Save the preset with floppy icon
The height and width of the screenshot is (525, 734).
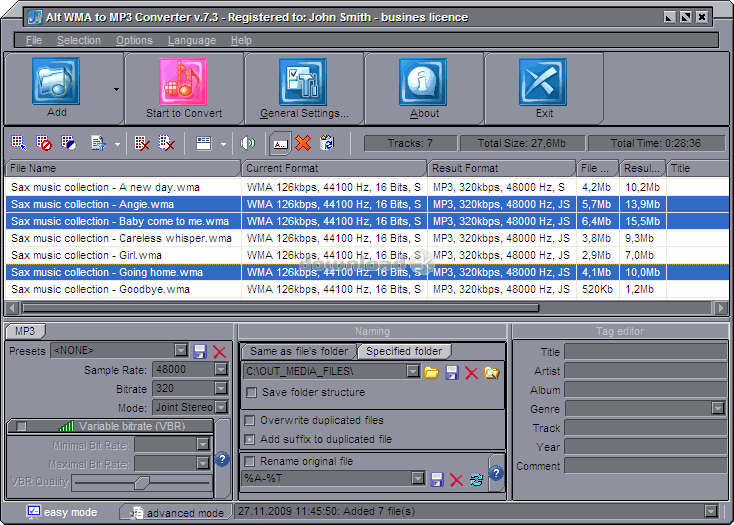[x=200, y=351]
